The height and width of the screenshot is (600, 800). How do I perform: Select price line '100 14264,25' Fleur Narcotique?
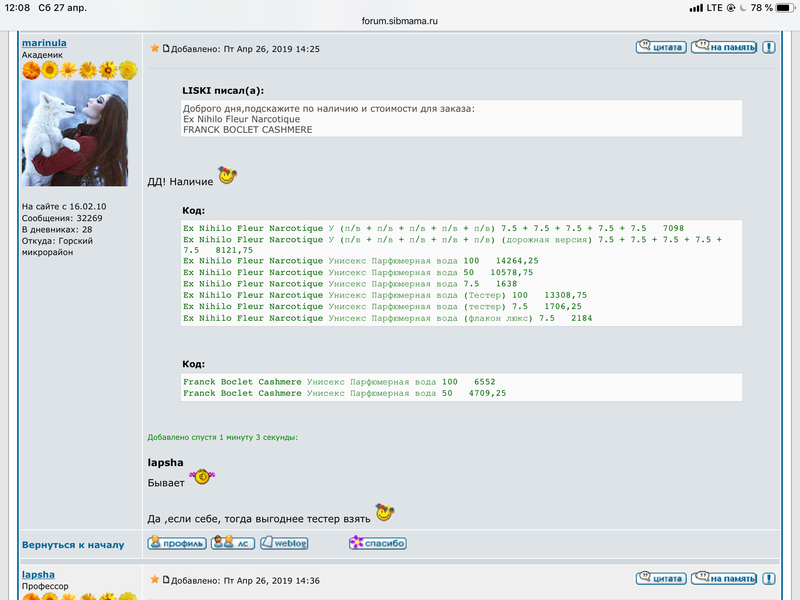pos(361,261)
